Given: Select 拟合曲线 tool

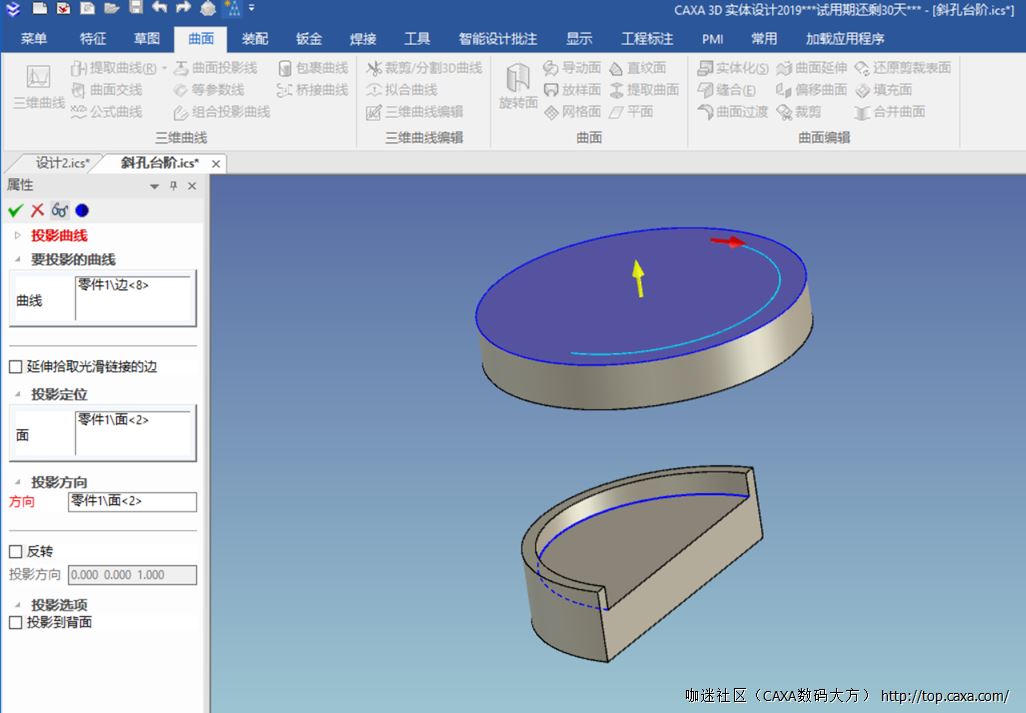Looking at the screenshot, I should point(402,90).
